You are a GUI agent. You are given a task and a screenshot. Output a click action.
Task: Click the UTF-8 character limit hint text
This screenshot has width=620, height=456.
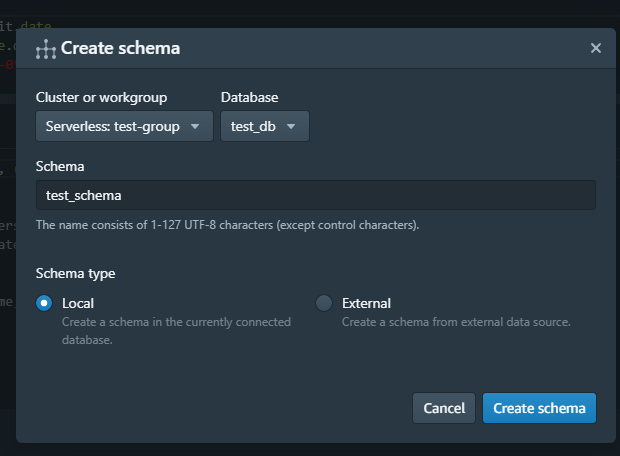pyautogui.click(x=227, y=225)
